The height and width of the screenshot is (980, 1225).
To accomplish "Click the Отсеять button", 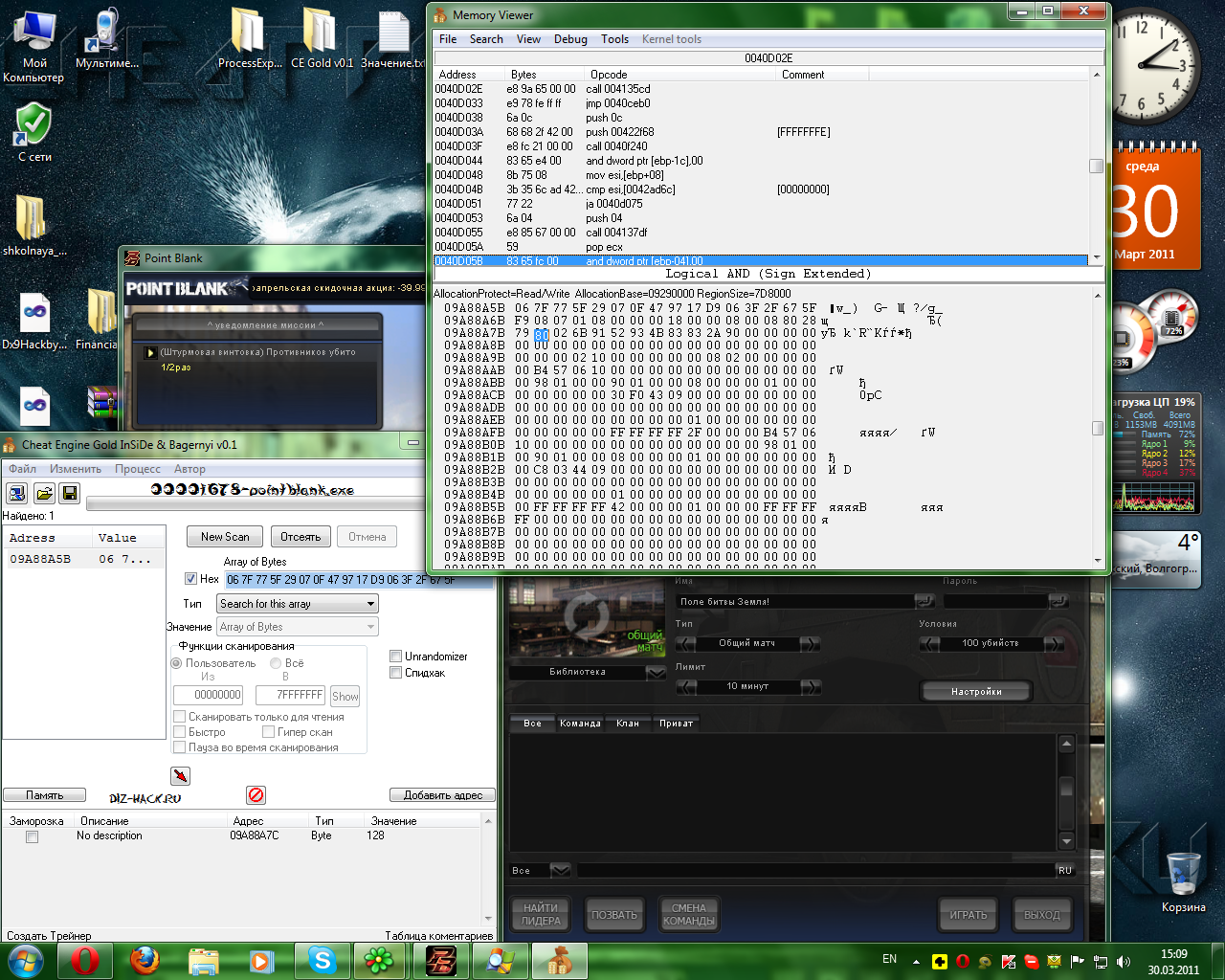I will (301, 537).
